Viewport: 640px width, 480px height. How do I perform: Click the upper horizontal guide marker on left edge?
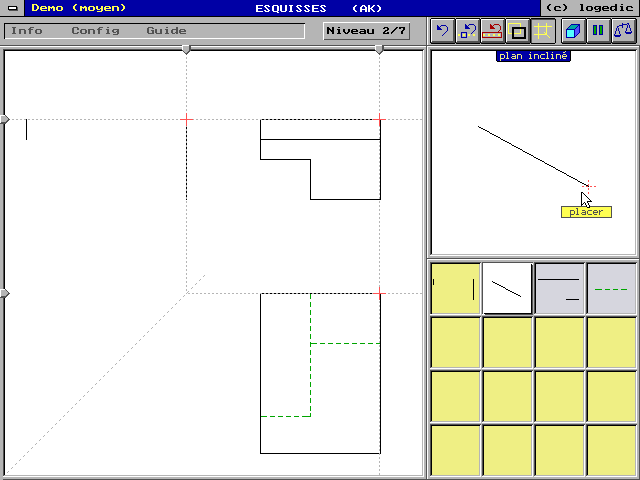(x=5, y=120)
